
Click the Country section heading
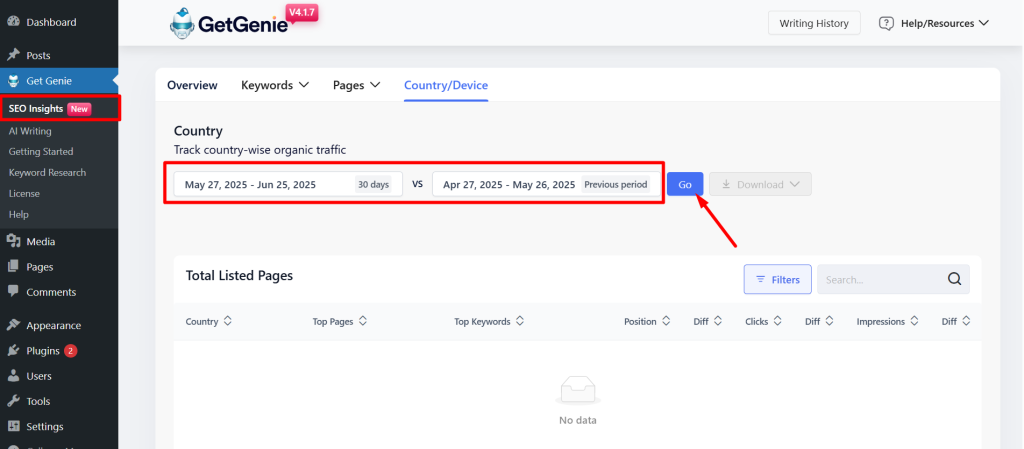(199, 131)
